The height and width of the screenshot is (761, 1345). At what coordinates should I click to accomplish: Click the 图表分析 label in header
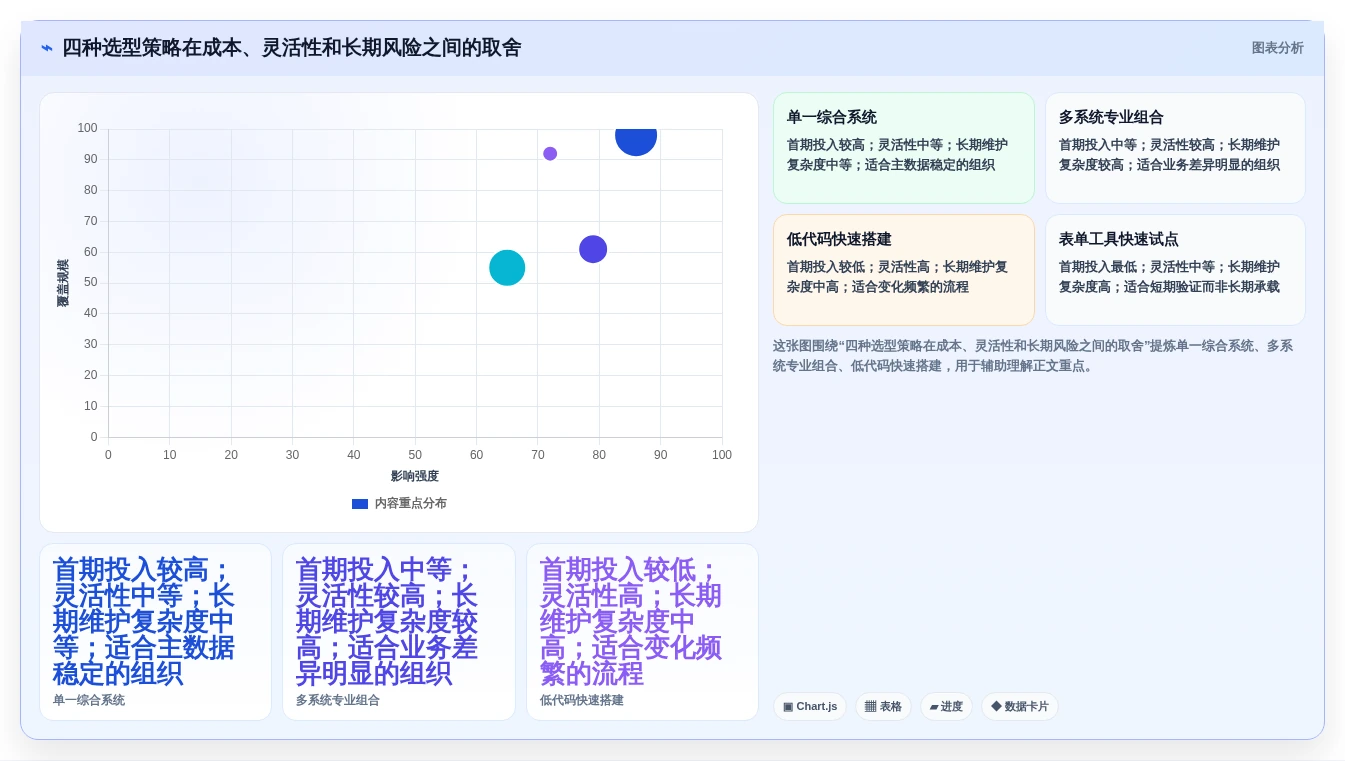coord(1277,48)
